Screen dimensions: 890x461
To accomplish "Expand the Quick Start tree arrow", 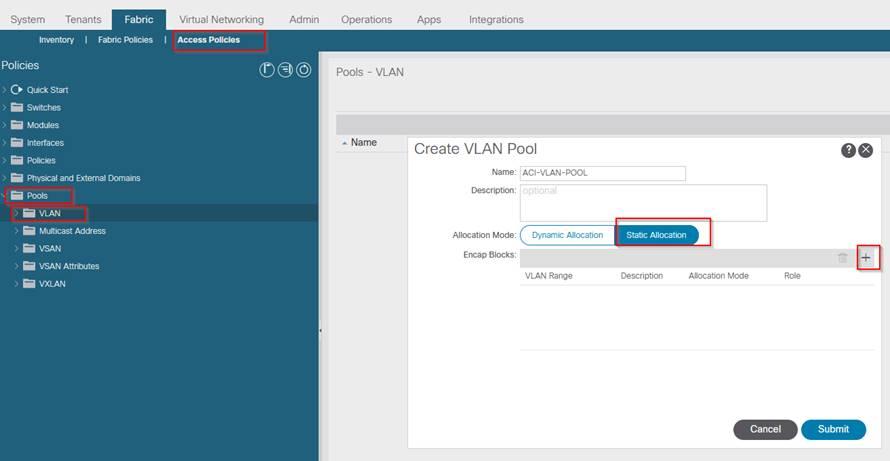I will tap(5, 90).
